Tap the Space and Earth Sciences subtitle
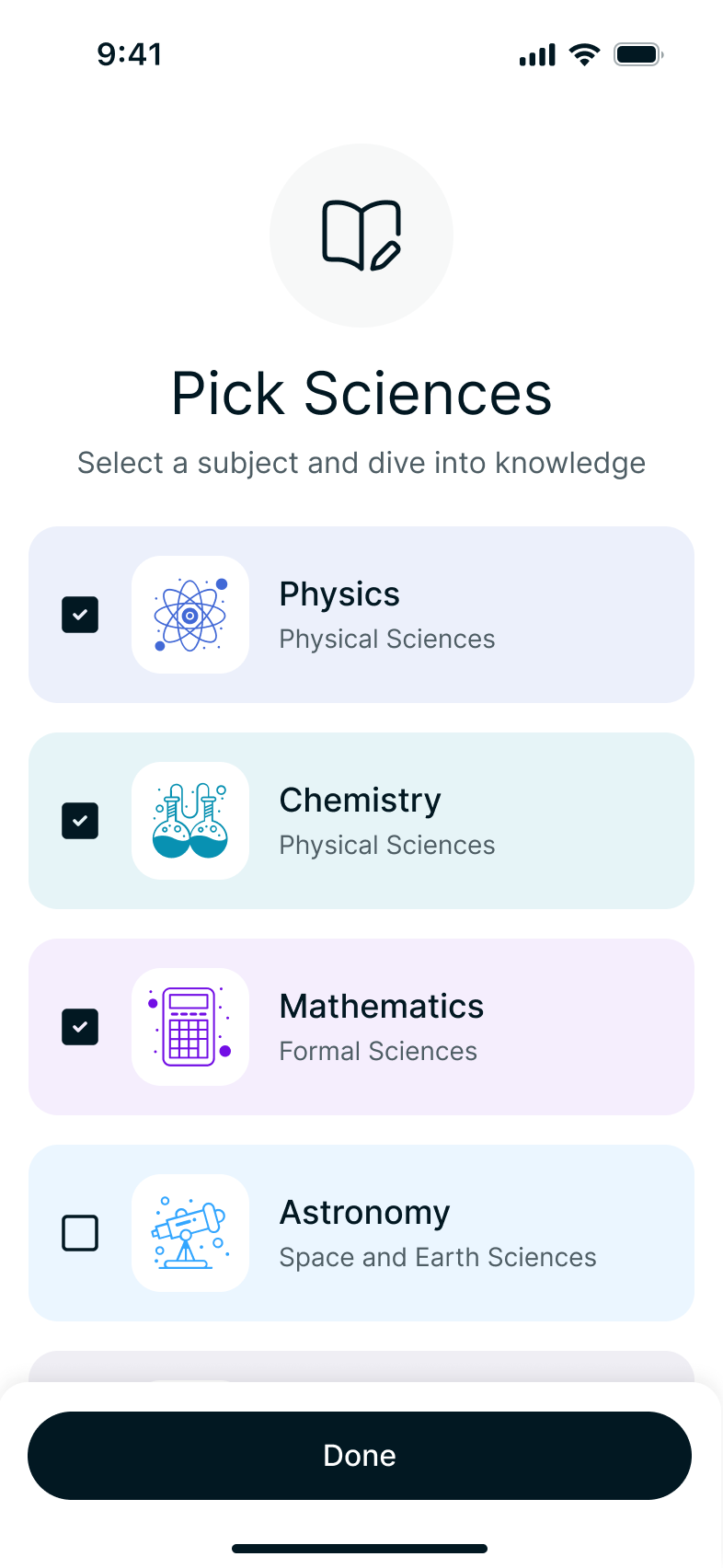 438,1257
